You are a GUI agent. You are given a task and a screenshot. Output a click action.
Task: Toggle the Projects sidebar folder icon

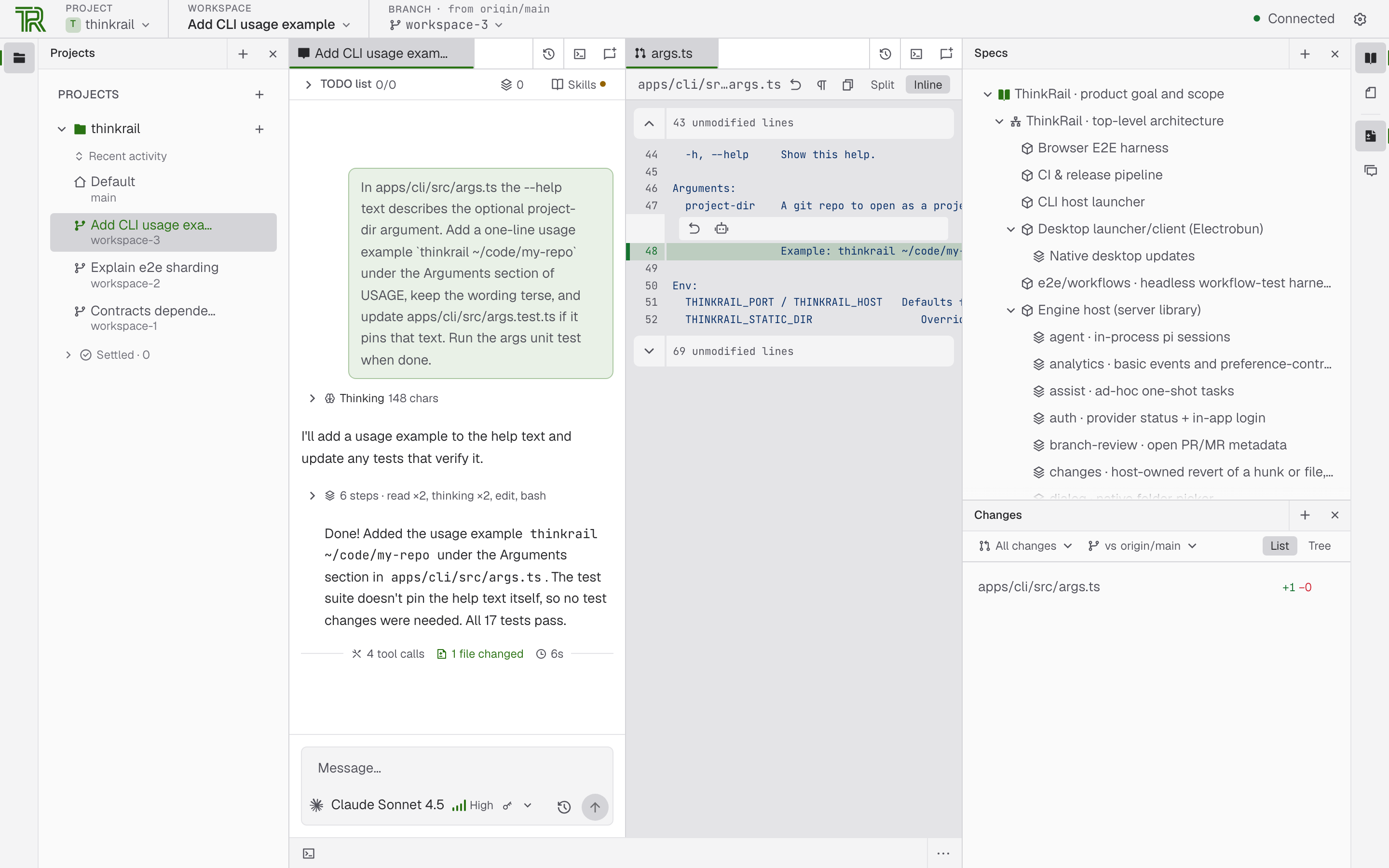19,57
